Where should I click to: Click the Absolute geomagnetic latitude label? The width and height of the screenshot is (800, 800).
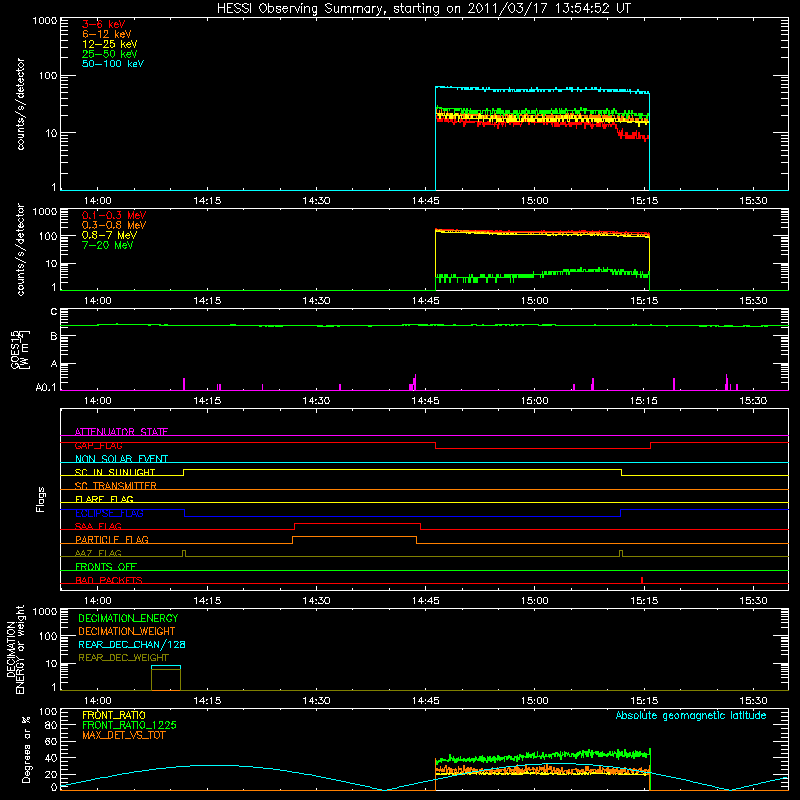[691, 715]
